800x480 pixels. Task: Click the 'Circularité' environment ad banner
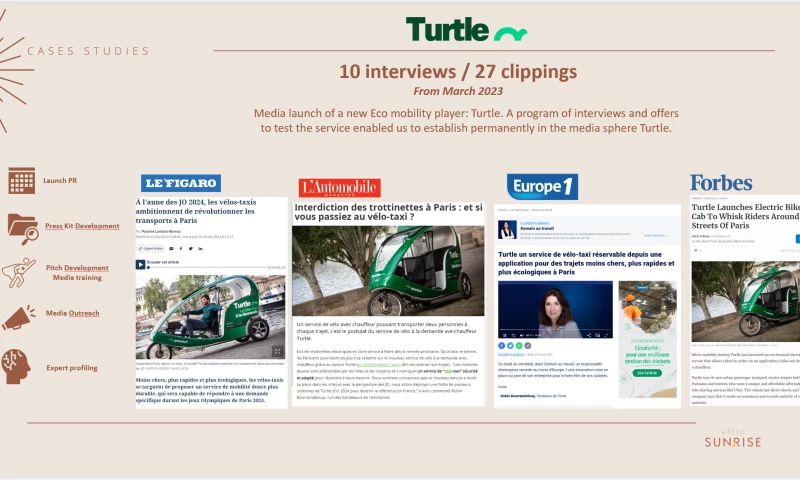(x=647, y=339)
